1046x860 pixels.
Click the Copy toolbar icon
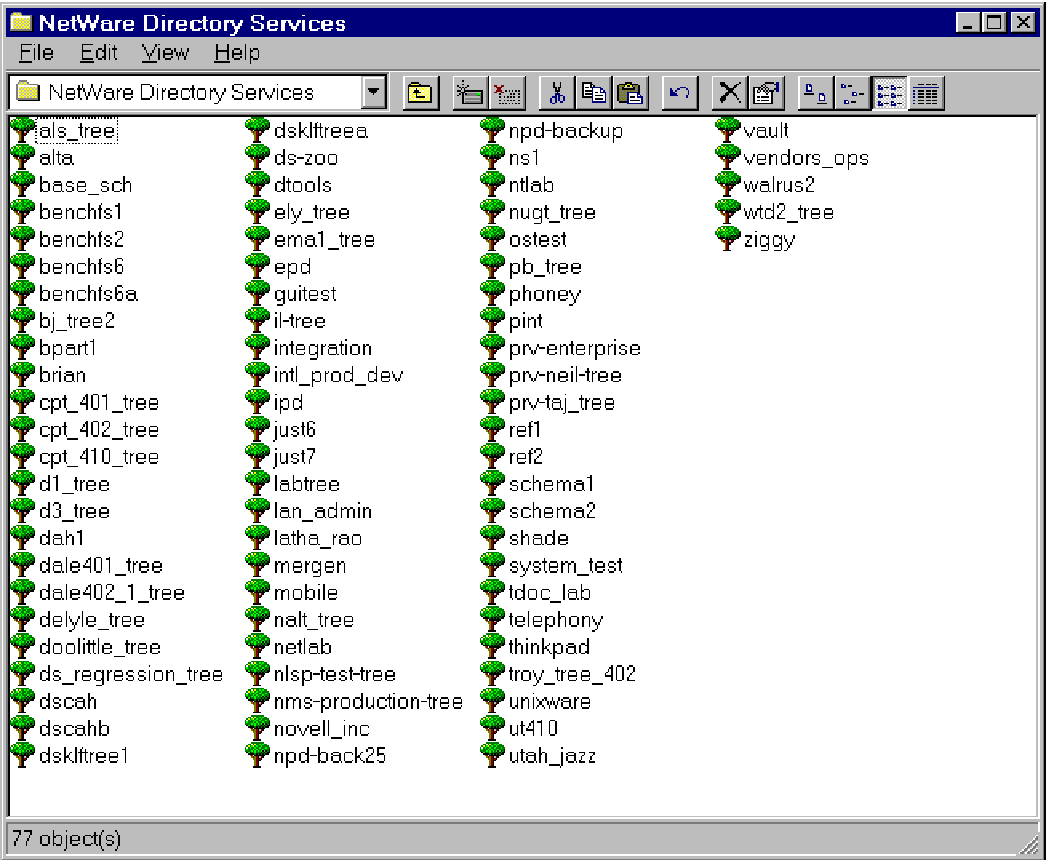594,93
